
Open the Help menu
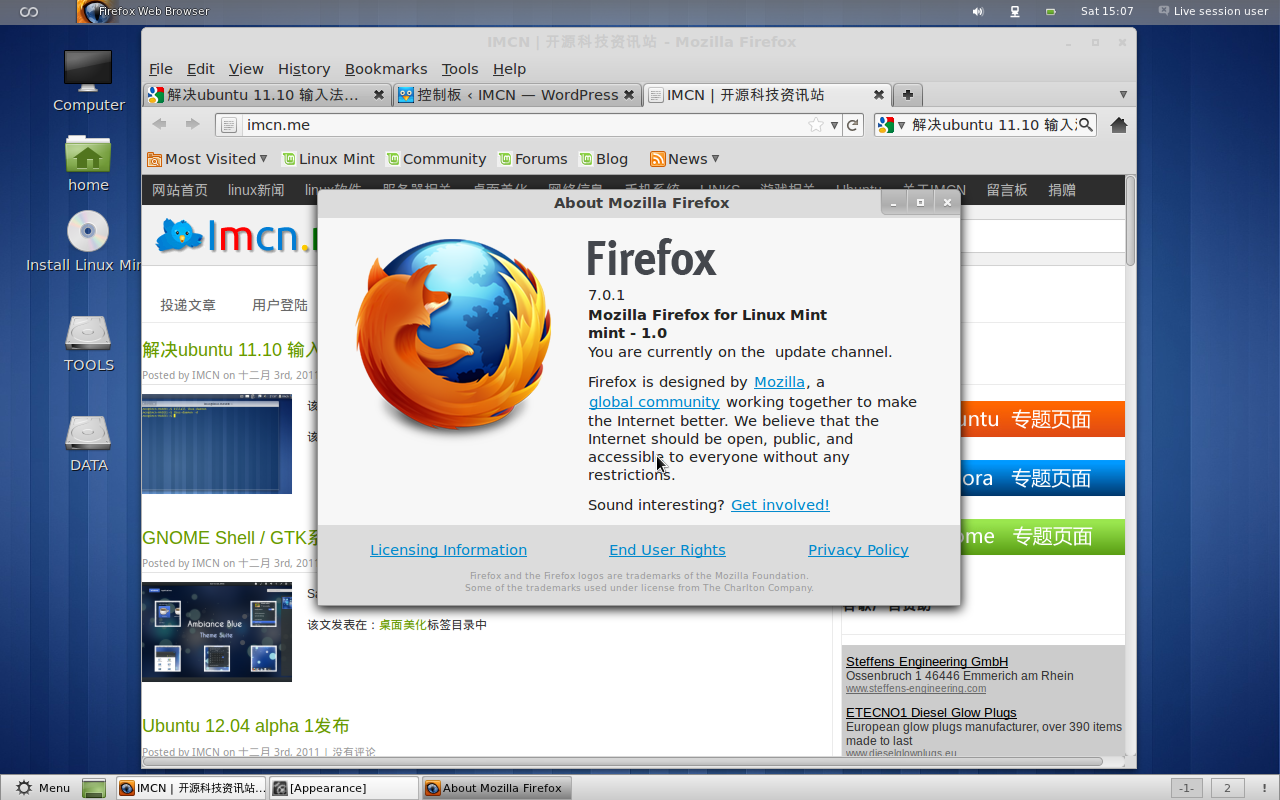coord(509,69)
